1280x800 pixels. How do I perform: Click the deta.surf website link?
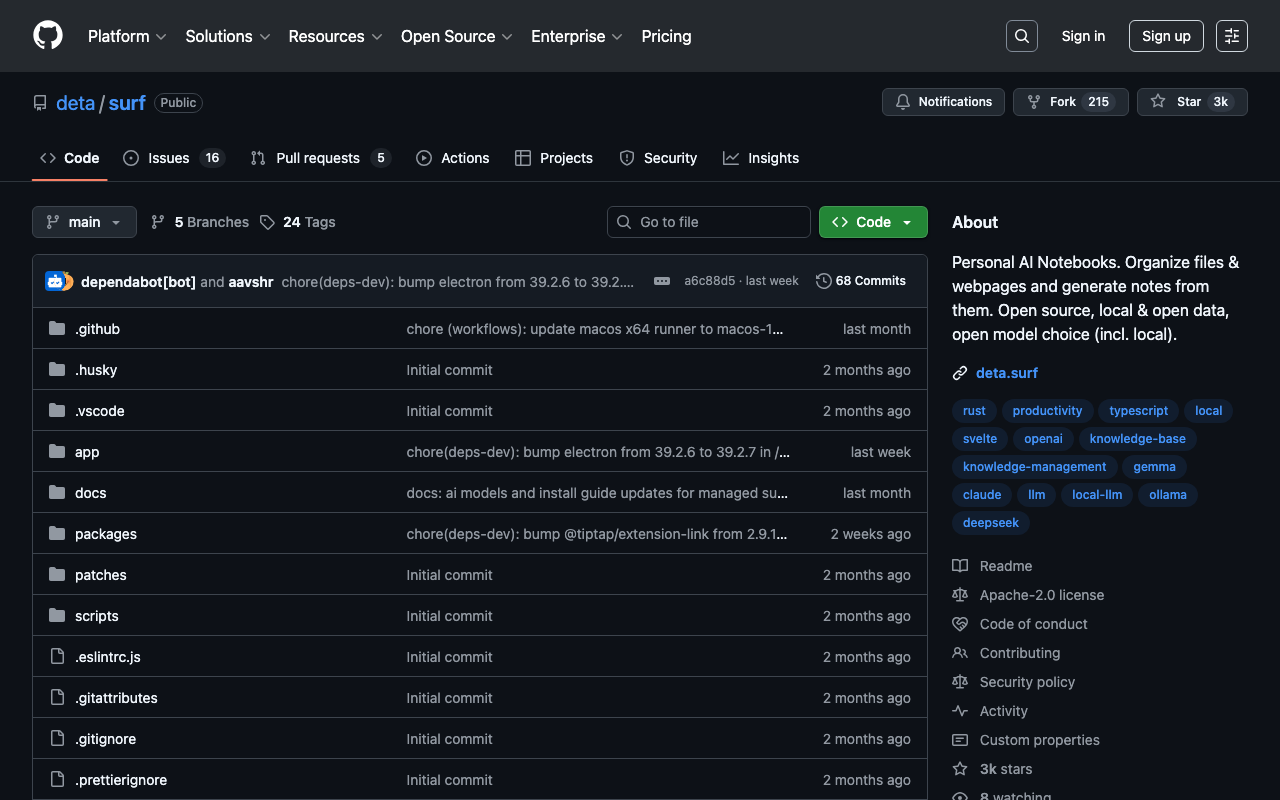point(1006,373)
